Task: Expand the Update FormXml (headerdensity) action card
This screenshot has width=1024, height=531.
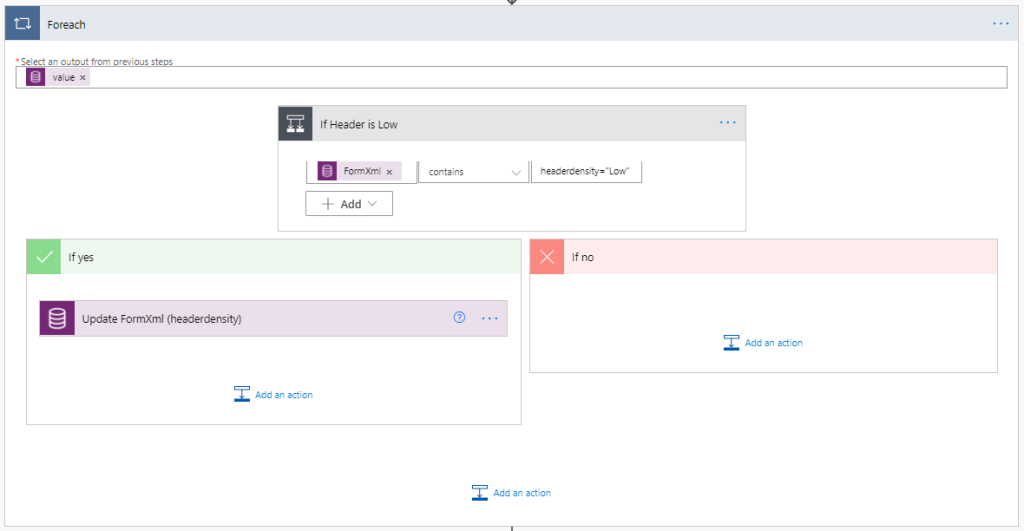Action: pos(250,319)
